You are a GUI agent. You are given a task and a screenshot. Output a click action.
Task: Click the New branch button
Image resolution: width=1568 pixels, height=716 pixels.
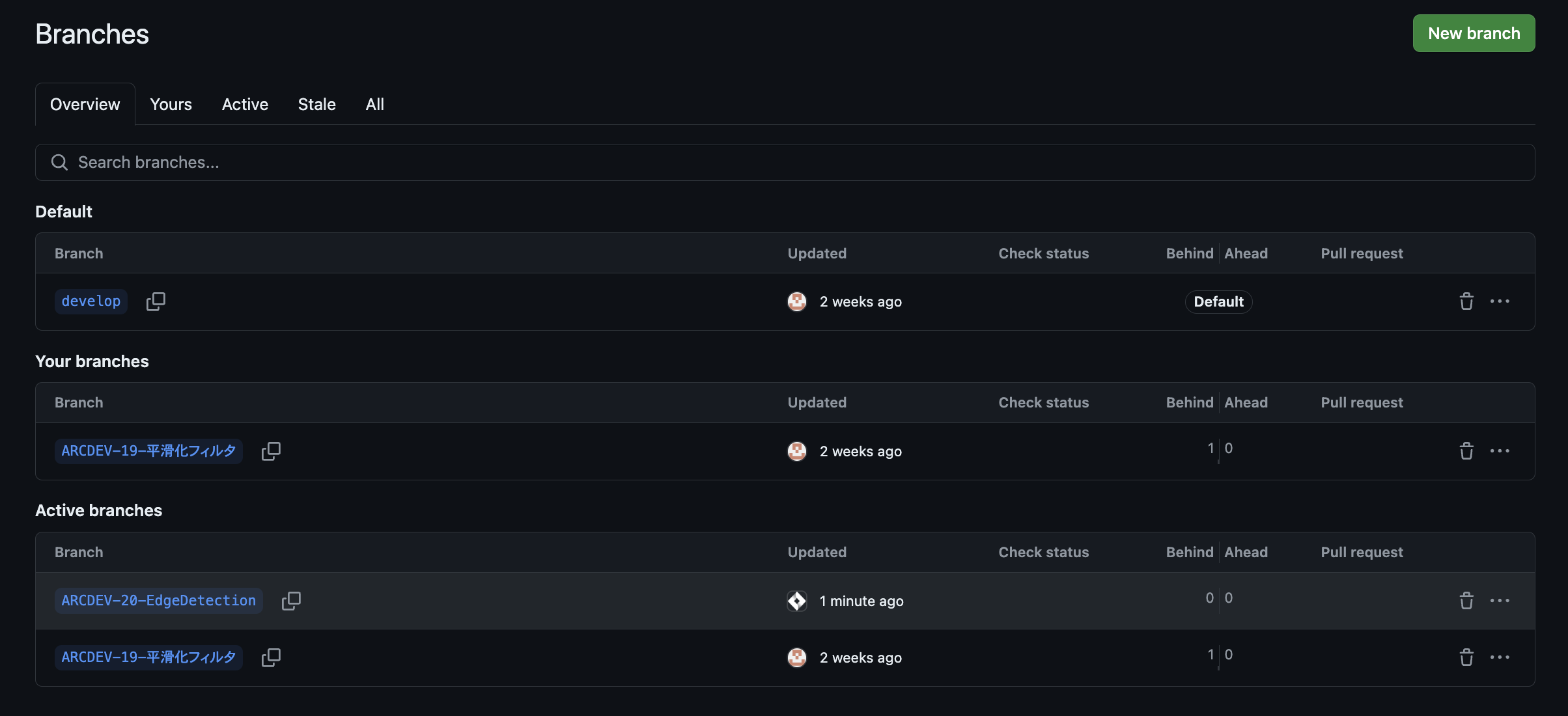[1474, 33]
